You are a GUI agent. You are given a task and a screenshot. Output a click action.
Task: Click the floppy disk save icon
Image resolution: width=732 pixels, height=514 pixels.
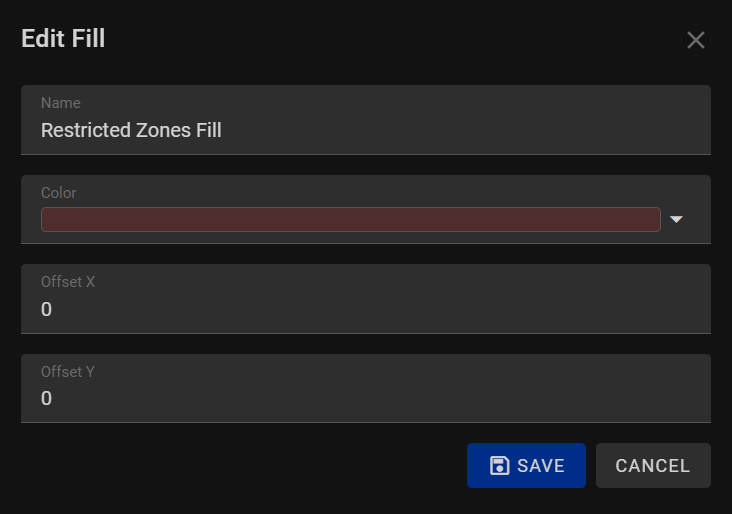[x=499, y=465]
